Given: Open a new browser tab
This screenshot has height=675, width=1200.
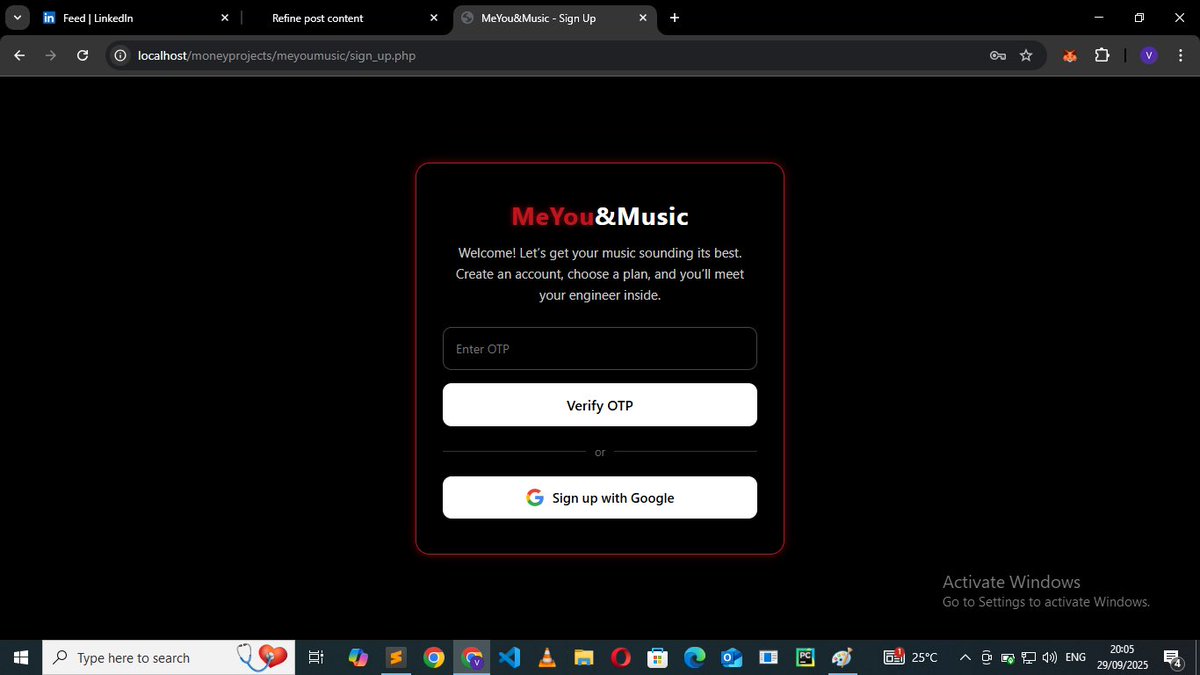Looking at the screenshot, I should click(x=675, y=18).
